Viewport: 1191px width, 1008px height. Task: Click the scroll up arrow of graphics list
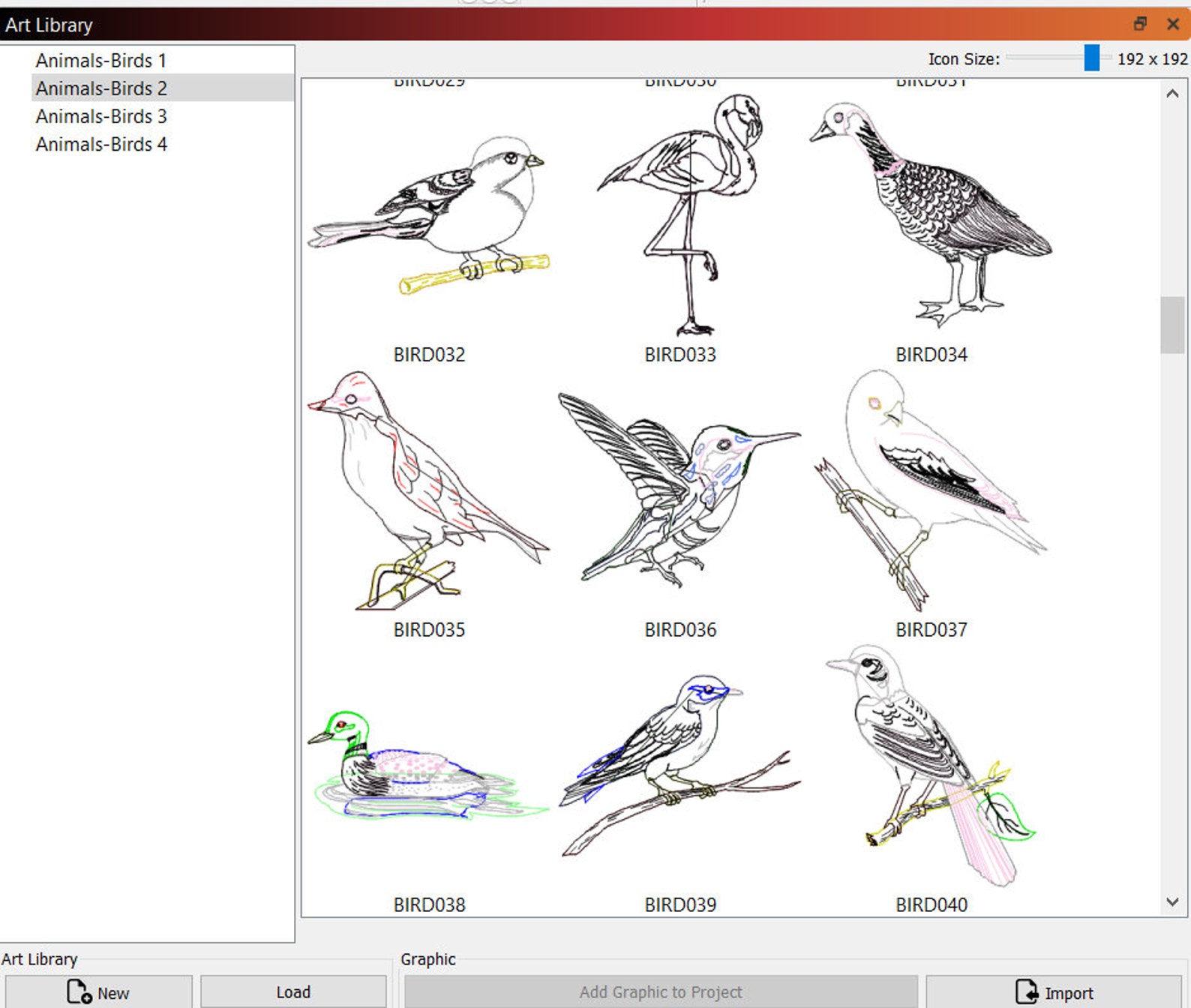coord(1172,94)
